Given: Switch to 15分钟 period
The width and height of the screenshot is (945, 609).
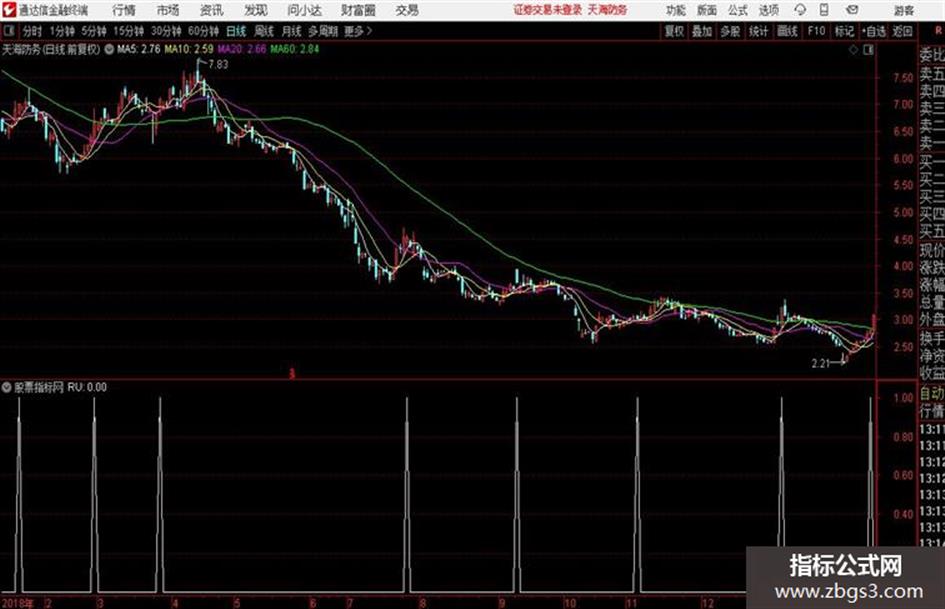Looking at the screenshot, I should coord(128,31).
